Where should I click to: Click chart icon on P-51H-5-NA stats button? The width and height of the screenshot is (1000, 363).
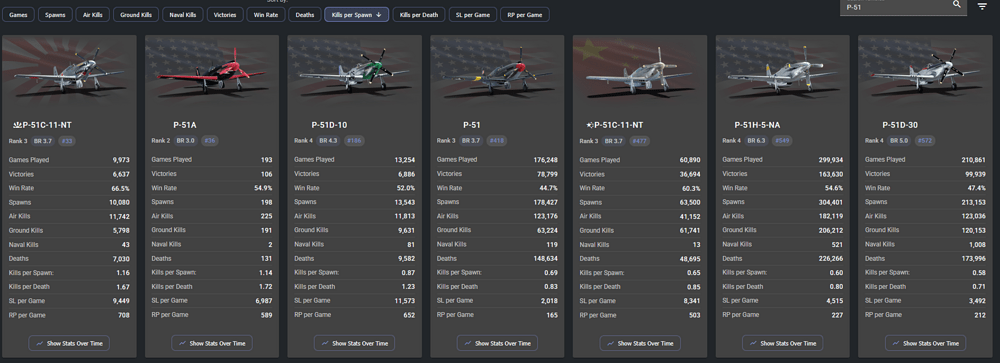(x=753, y=343)
